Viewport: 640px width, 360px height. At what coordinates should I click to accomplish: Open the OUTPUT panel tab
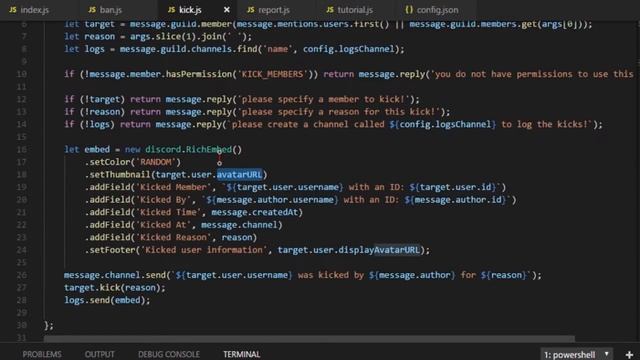point(100,354)
